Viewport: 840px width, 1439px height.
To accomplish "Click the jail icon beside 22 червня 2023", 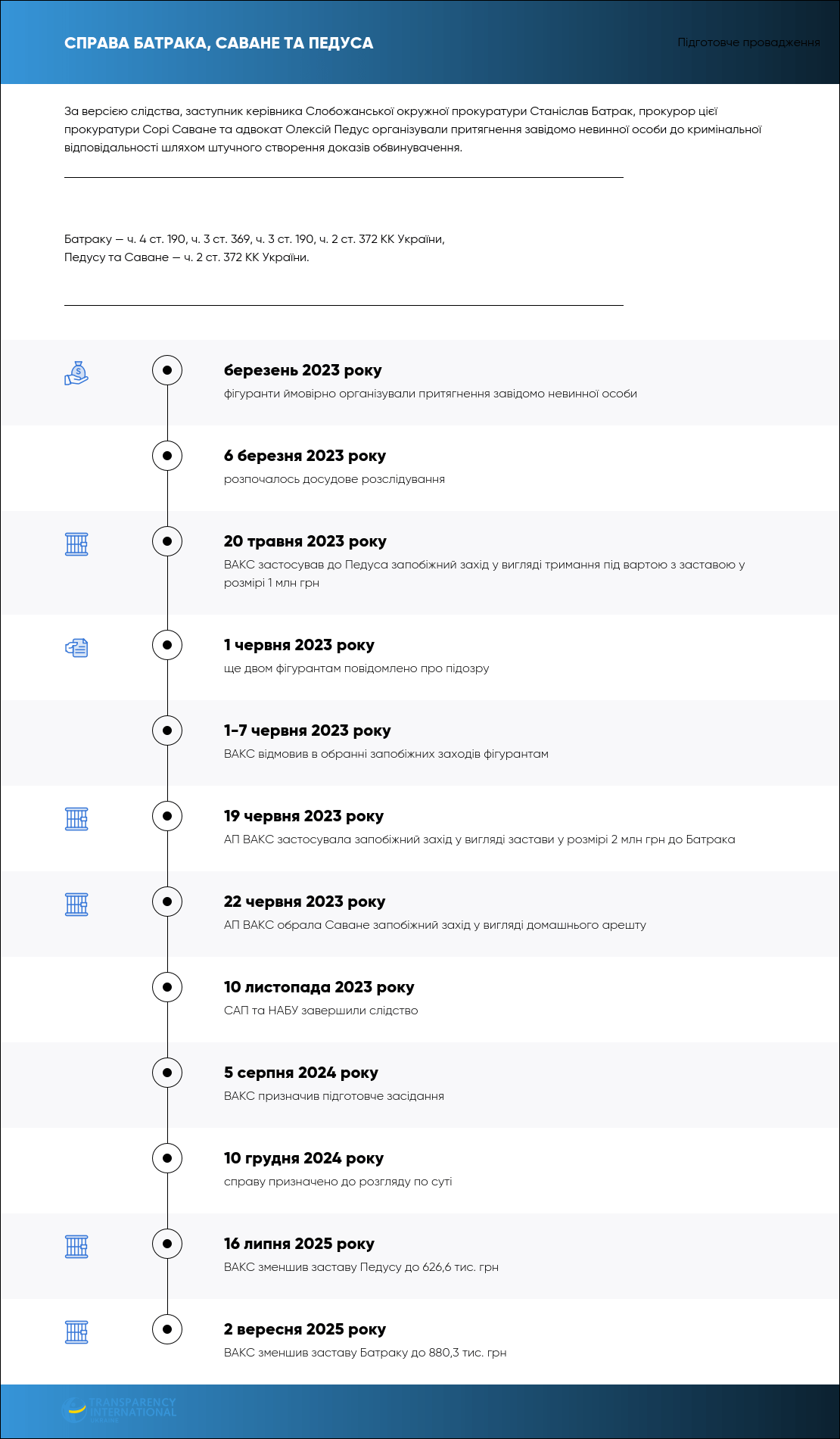I will (76, 905).
